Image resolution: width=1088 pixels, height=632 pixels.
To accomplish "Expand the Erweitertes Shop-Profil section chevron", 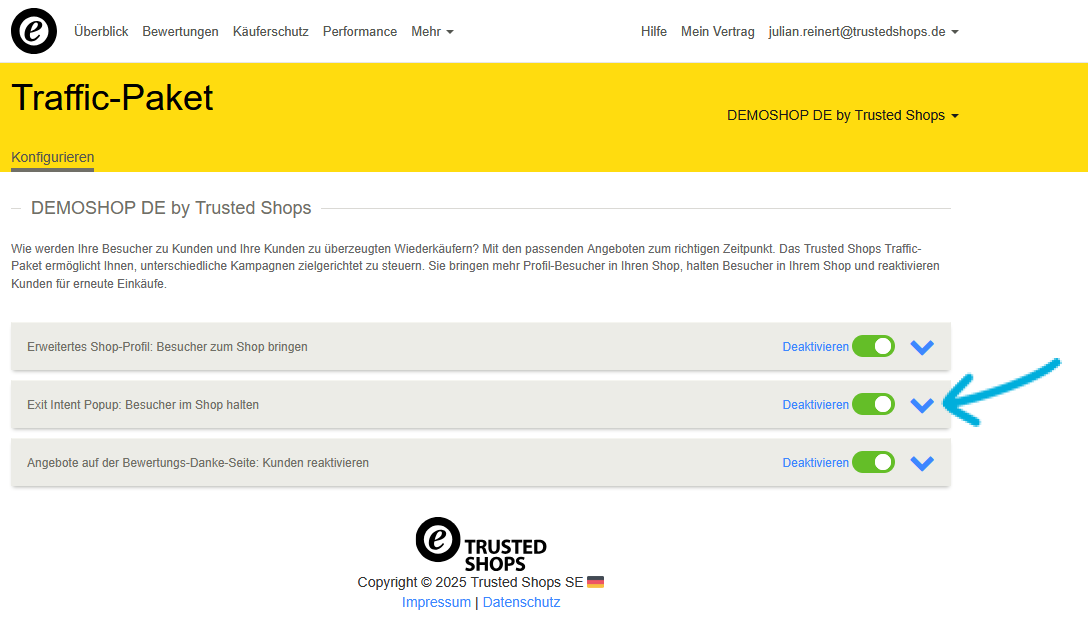I will [922, 347].
